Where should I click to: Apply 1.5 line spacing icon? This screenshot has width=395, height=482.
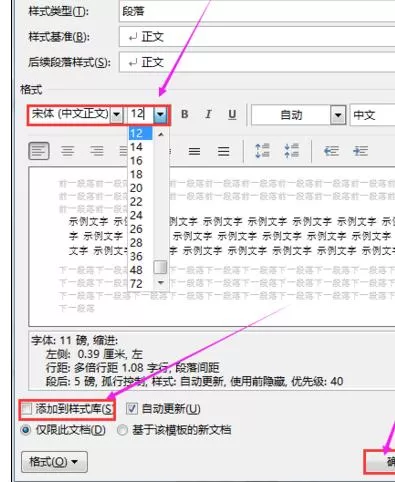pyautogui.click(x=194, y=152)
